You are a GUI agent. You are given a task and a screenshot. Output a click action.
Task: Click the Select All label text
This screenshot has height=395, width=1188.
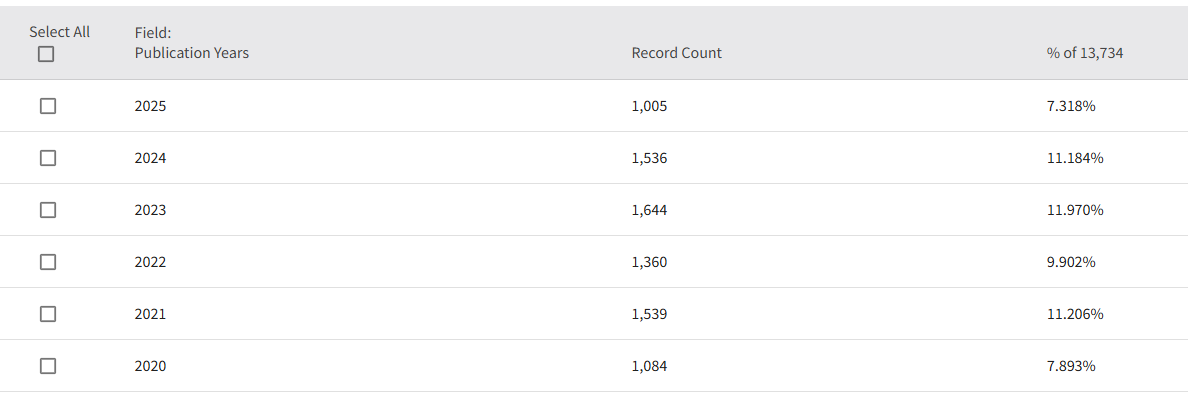coord(59,32)
